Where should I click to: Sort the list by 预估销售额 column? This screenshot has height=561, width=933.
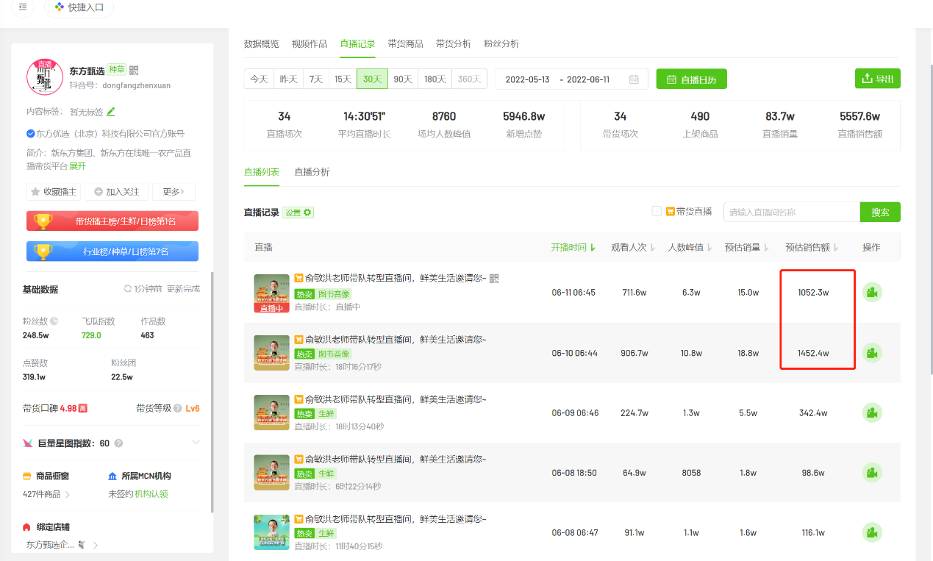pyautogui.click(x=812, y=247)
